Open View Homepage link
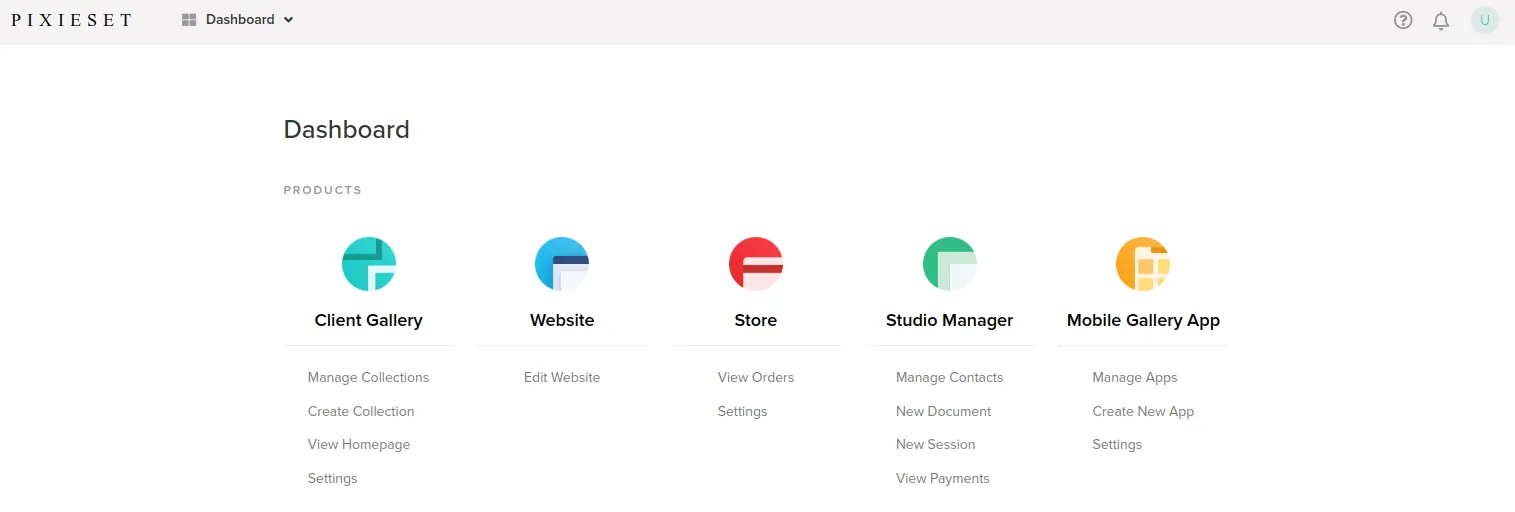This screenshot has height=512, width=1515. 359,444
